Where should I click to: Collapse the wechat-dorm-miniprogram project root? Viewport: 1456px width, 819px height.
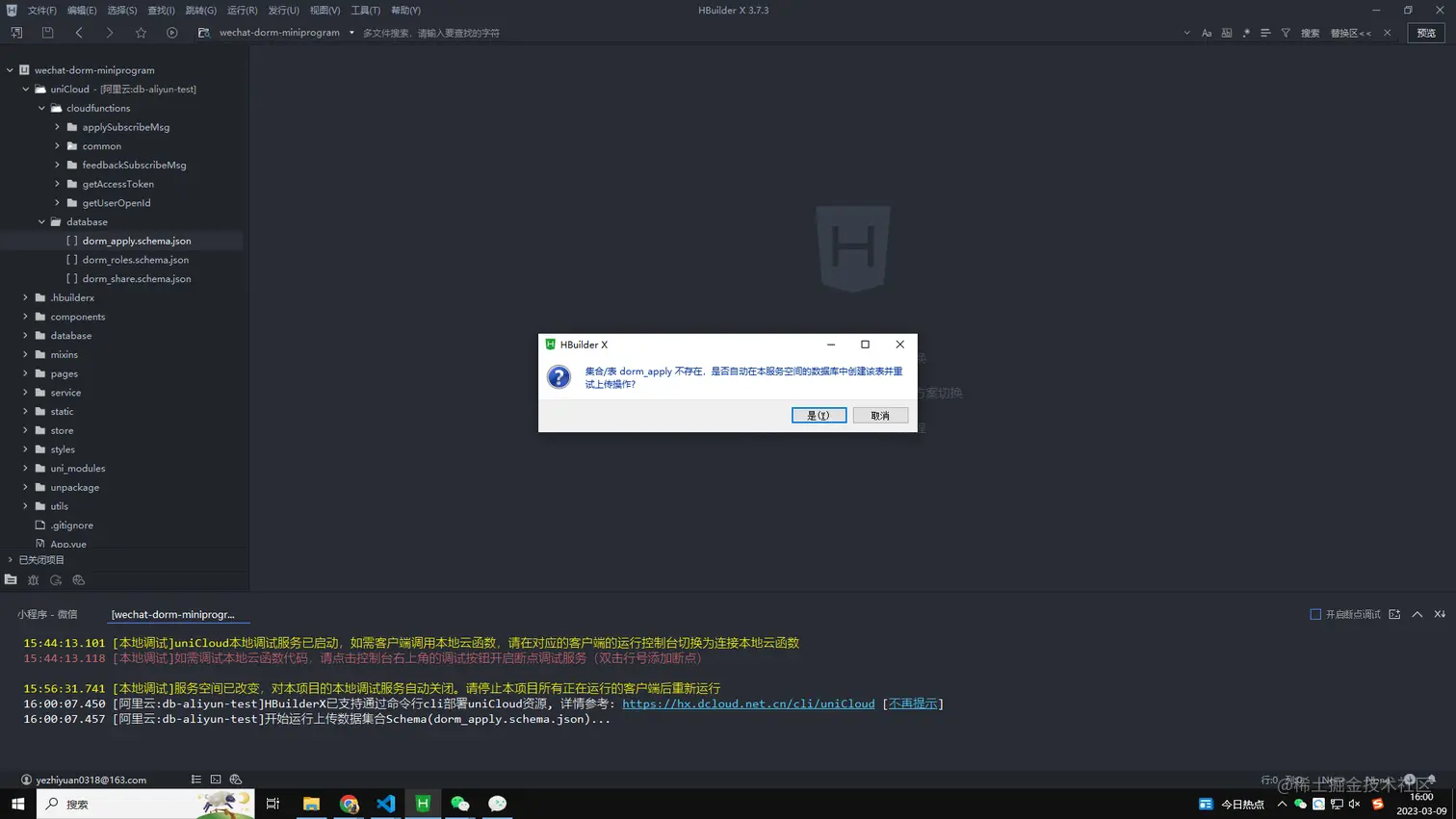10,70
